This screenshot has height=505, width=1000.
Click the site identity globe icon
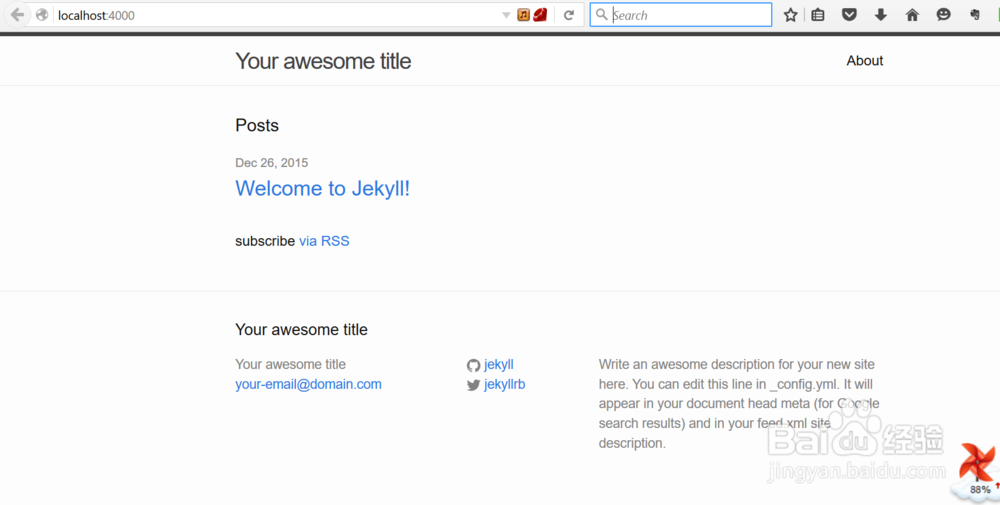[x=42, y=15]
